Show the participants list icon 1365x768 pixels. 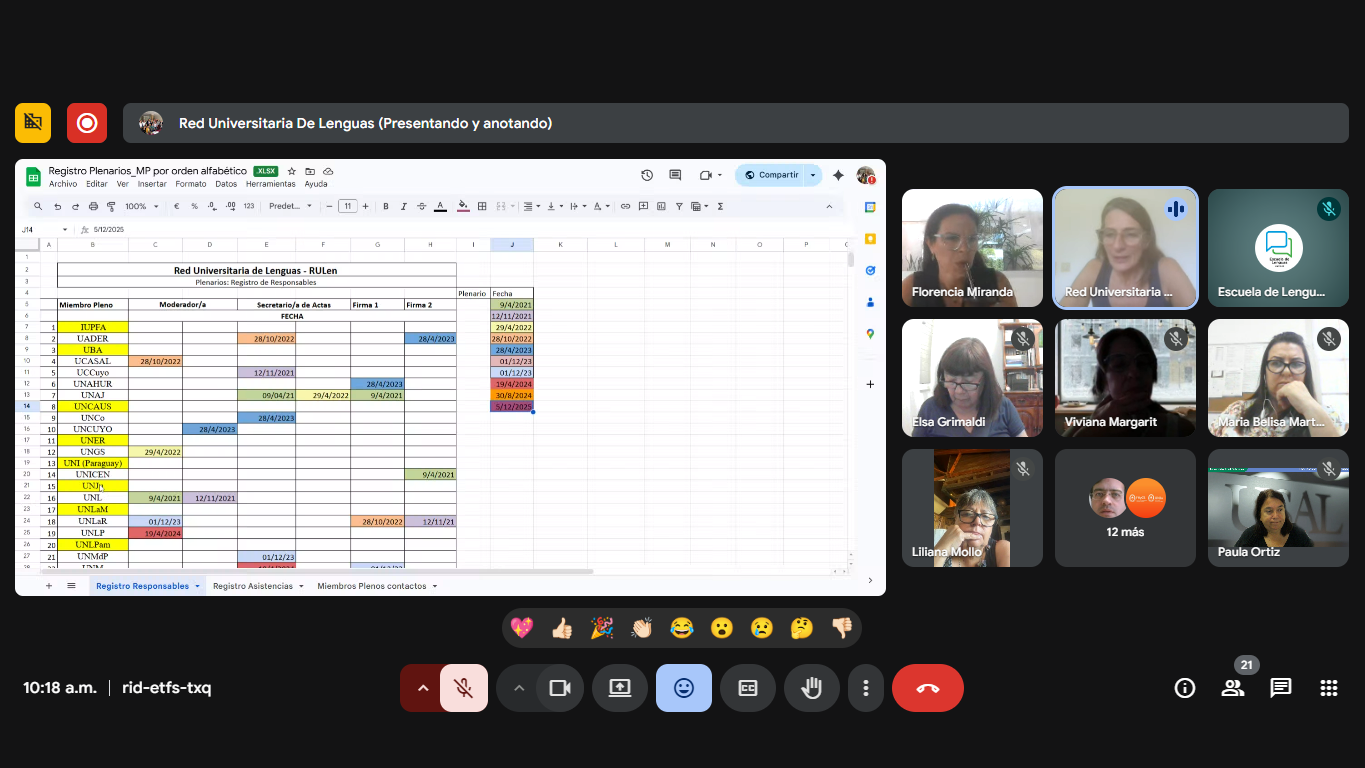coord(1232,688)
